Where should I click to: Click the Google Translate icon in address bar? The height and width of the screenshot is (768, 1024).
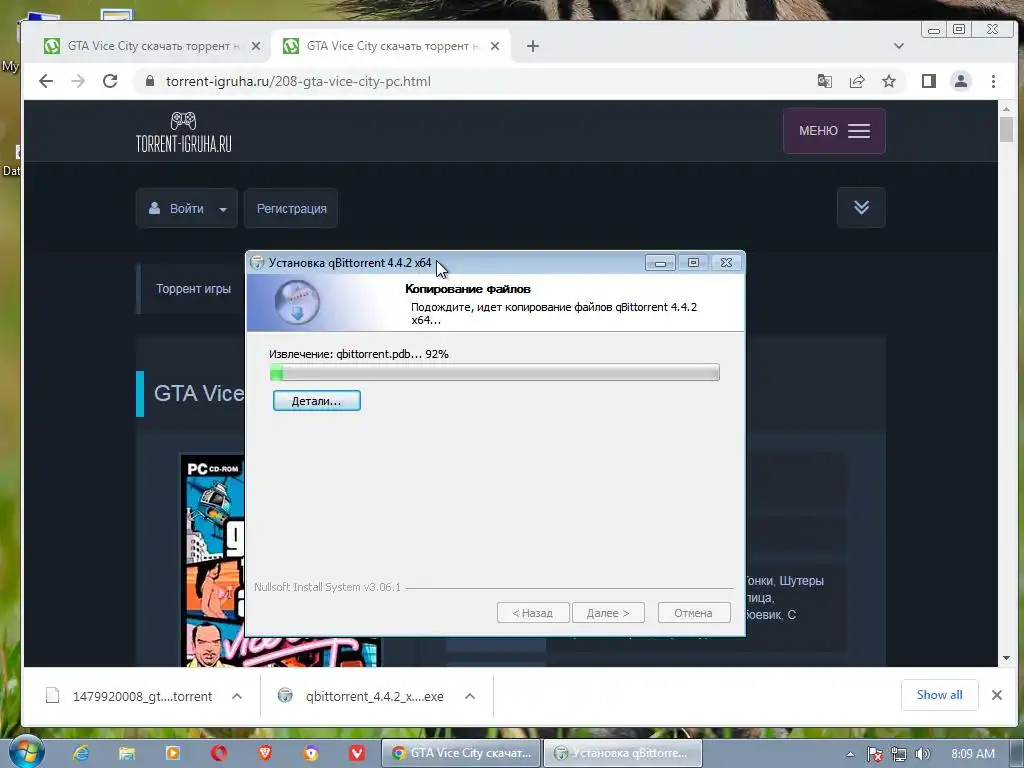[825, 81]
